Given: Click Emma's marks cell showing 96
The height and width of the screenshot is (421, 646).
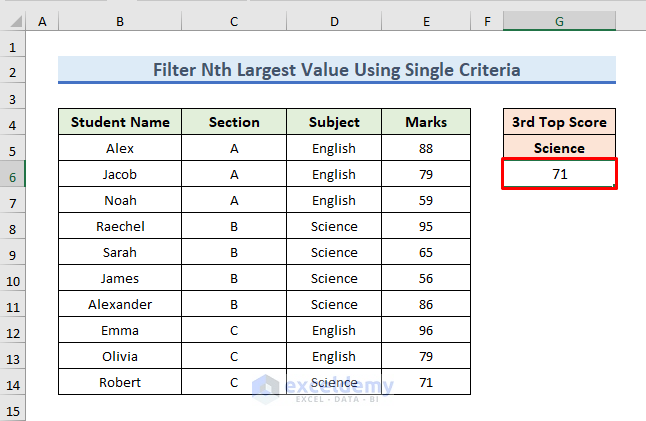Looking at the screenshot, I should (426, 330).
